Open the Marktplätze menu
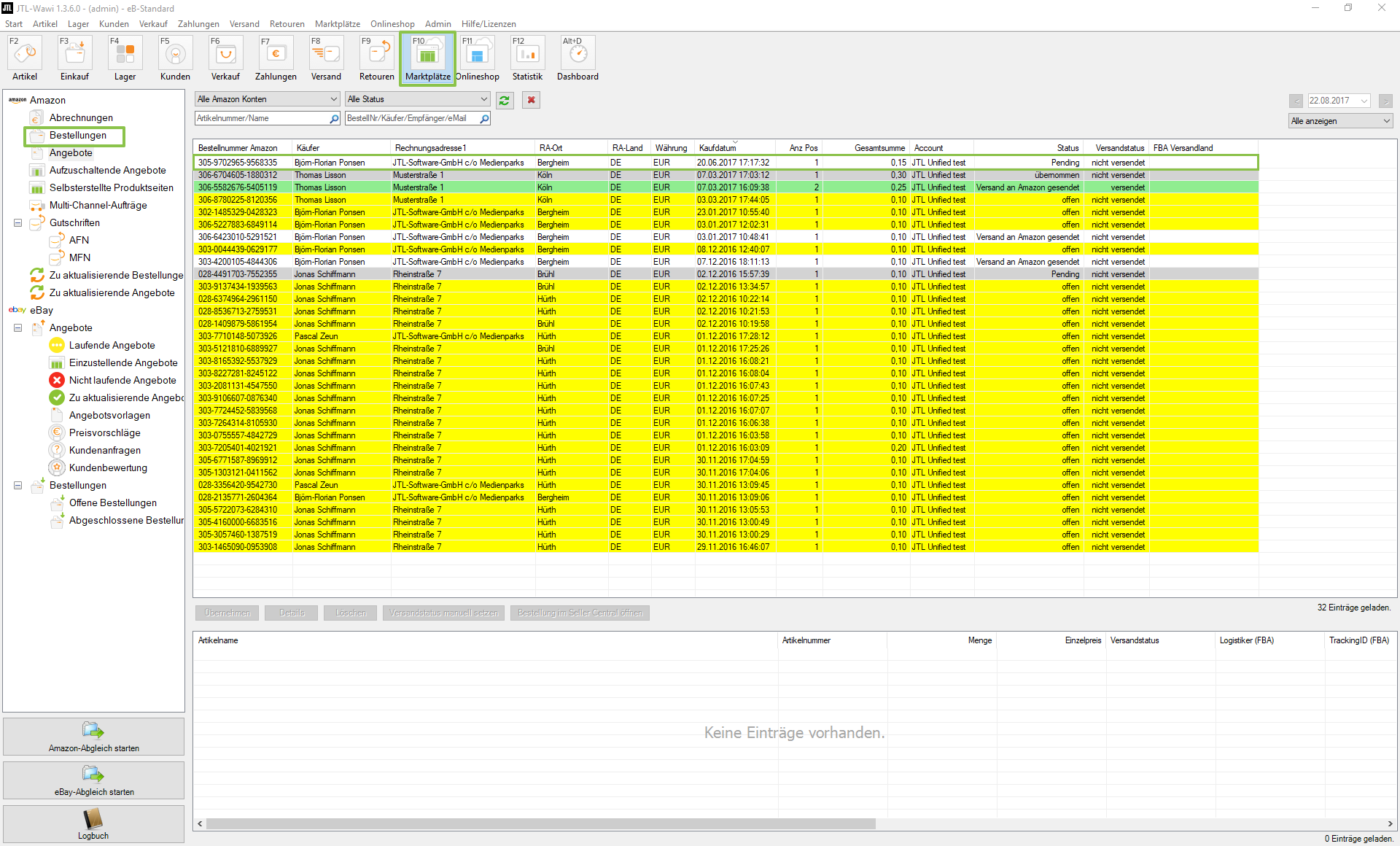The width and height of the screenshot is (1400, 846). point(337,24)
